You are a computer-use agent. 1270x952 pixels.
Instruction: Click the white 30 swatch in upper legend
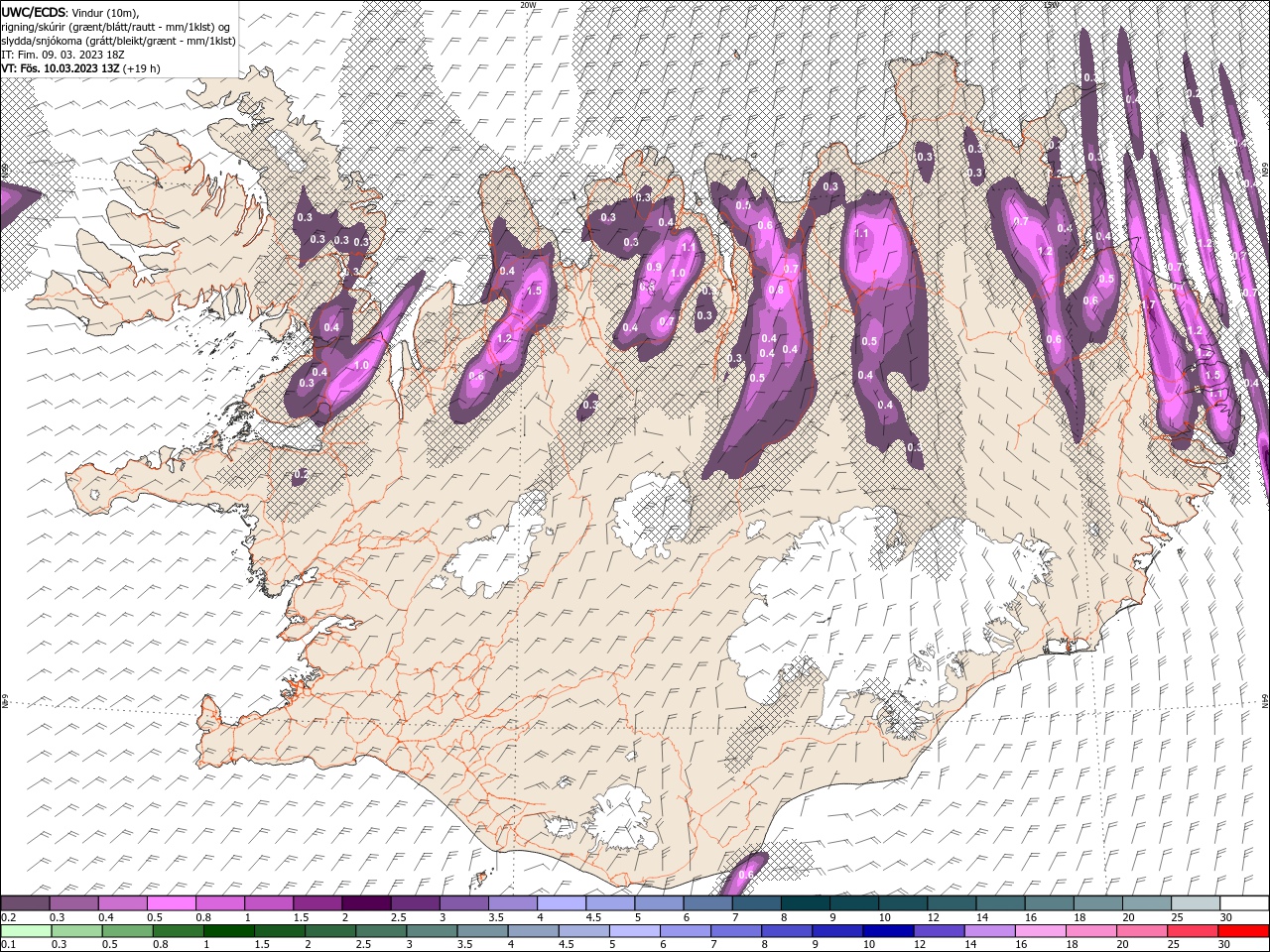(x=1244, y=903)
